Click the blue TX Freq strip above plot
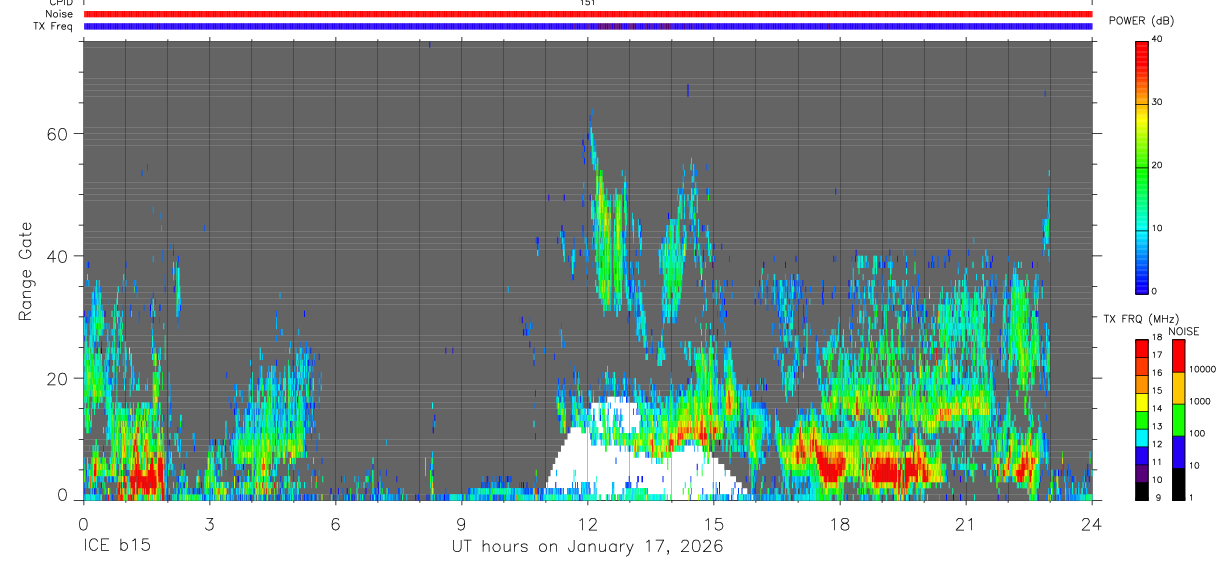1228x567 pixels. click(x=588, y=27)
